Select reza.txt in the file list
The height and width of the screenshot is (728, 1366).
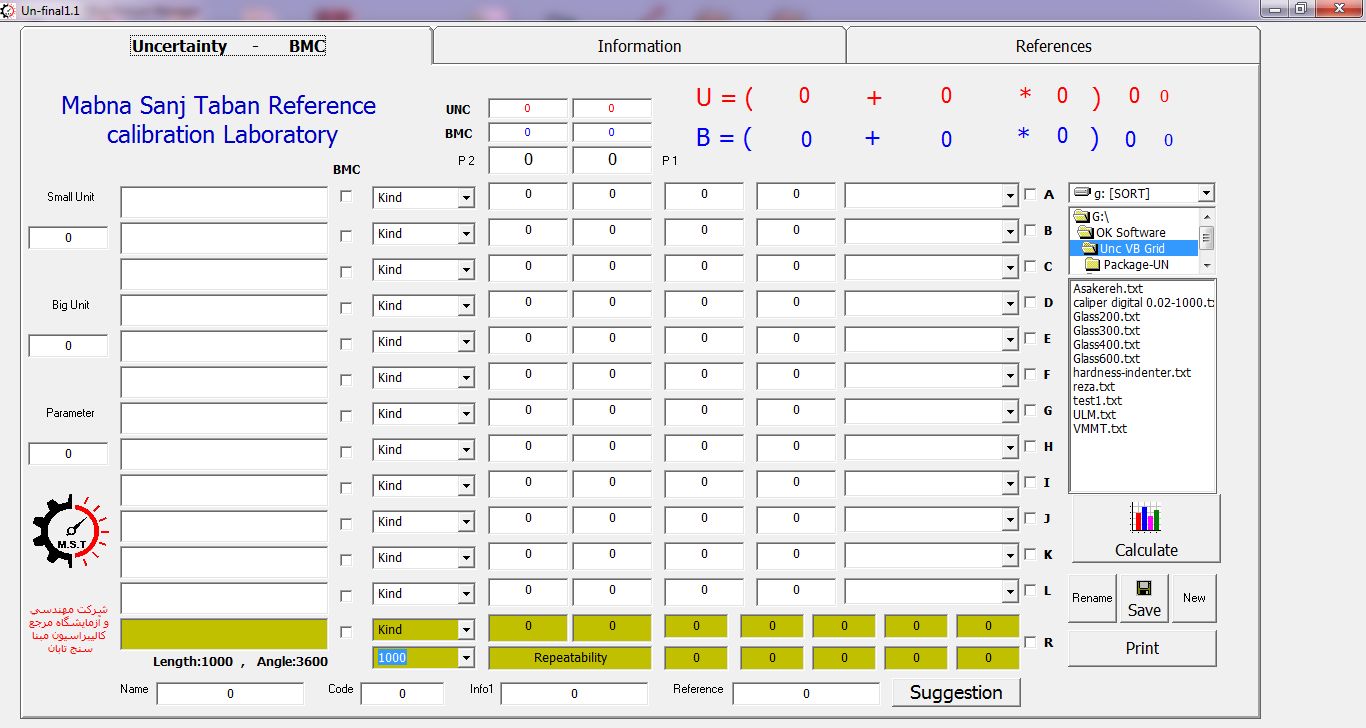[1094, 387]
